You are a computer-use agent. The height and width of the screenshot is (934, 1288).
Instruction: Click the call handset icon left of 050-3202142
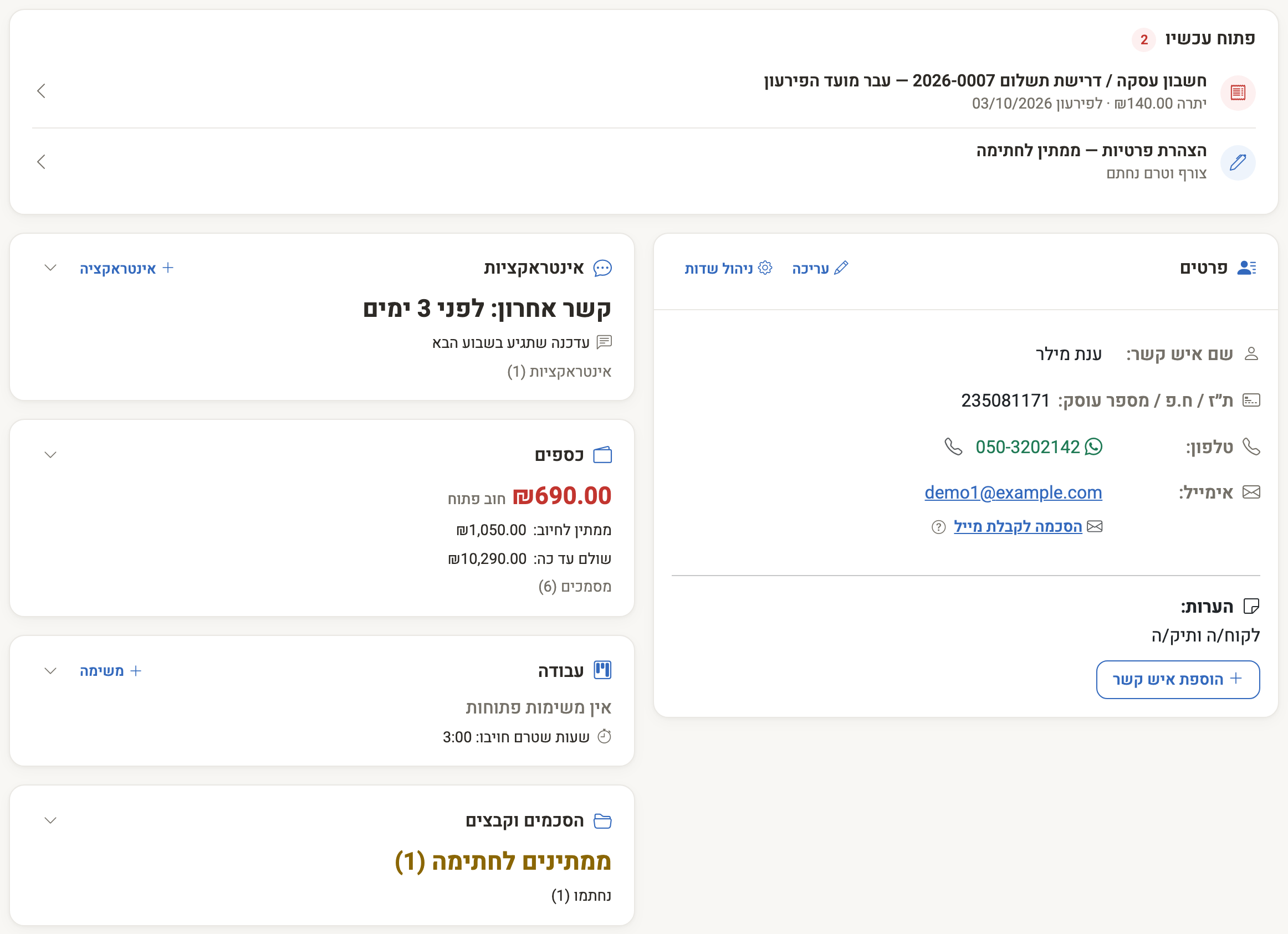point(953,447)
